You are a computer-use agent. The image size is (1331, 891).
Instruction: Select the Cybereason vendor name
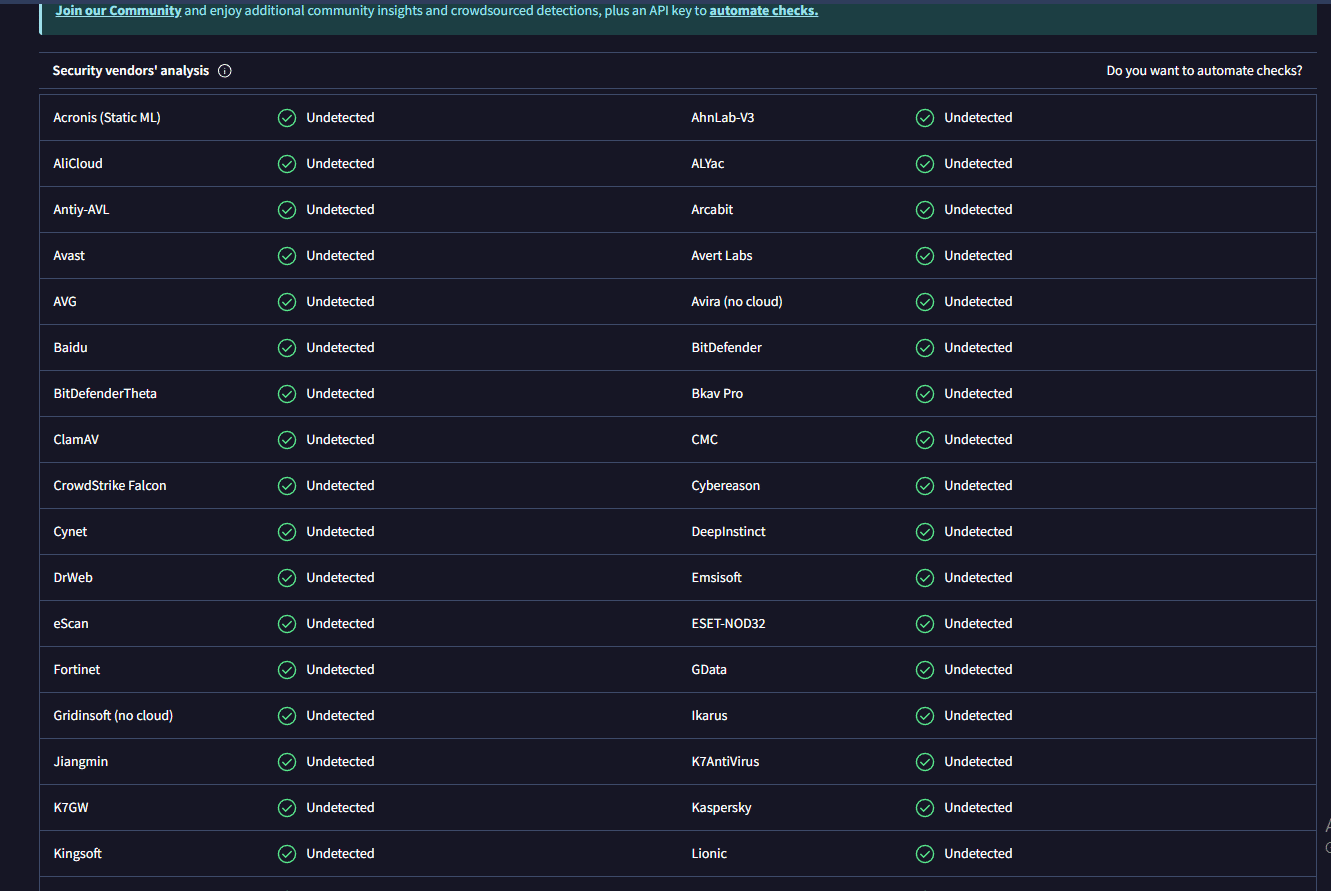coord(726,486)
